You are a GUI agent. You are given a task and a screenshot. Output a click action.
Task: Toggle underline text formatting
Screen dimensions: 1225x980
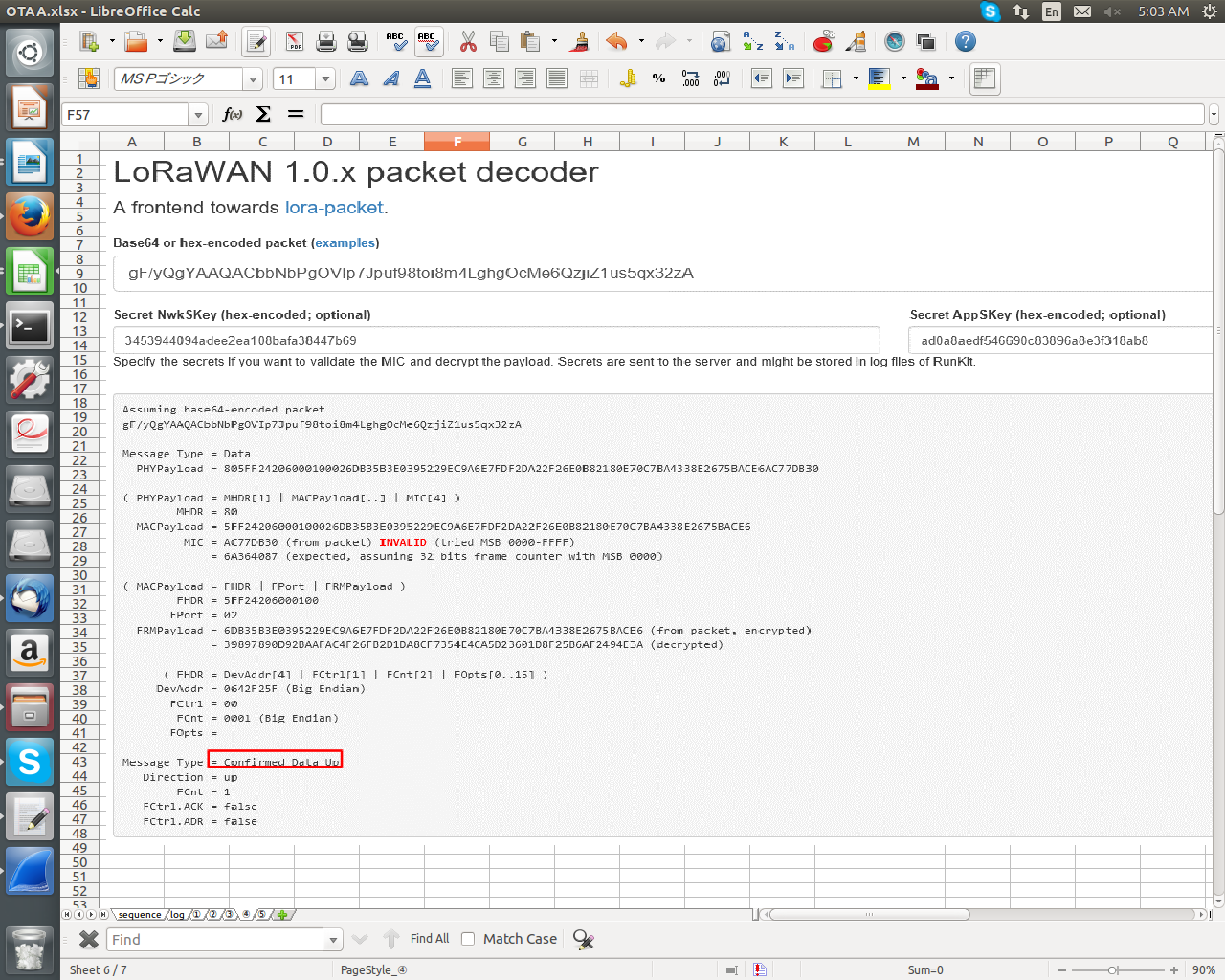pos(422,78)
